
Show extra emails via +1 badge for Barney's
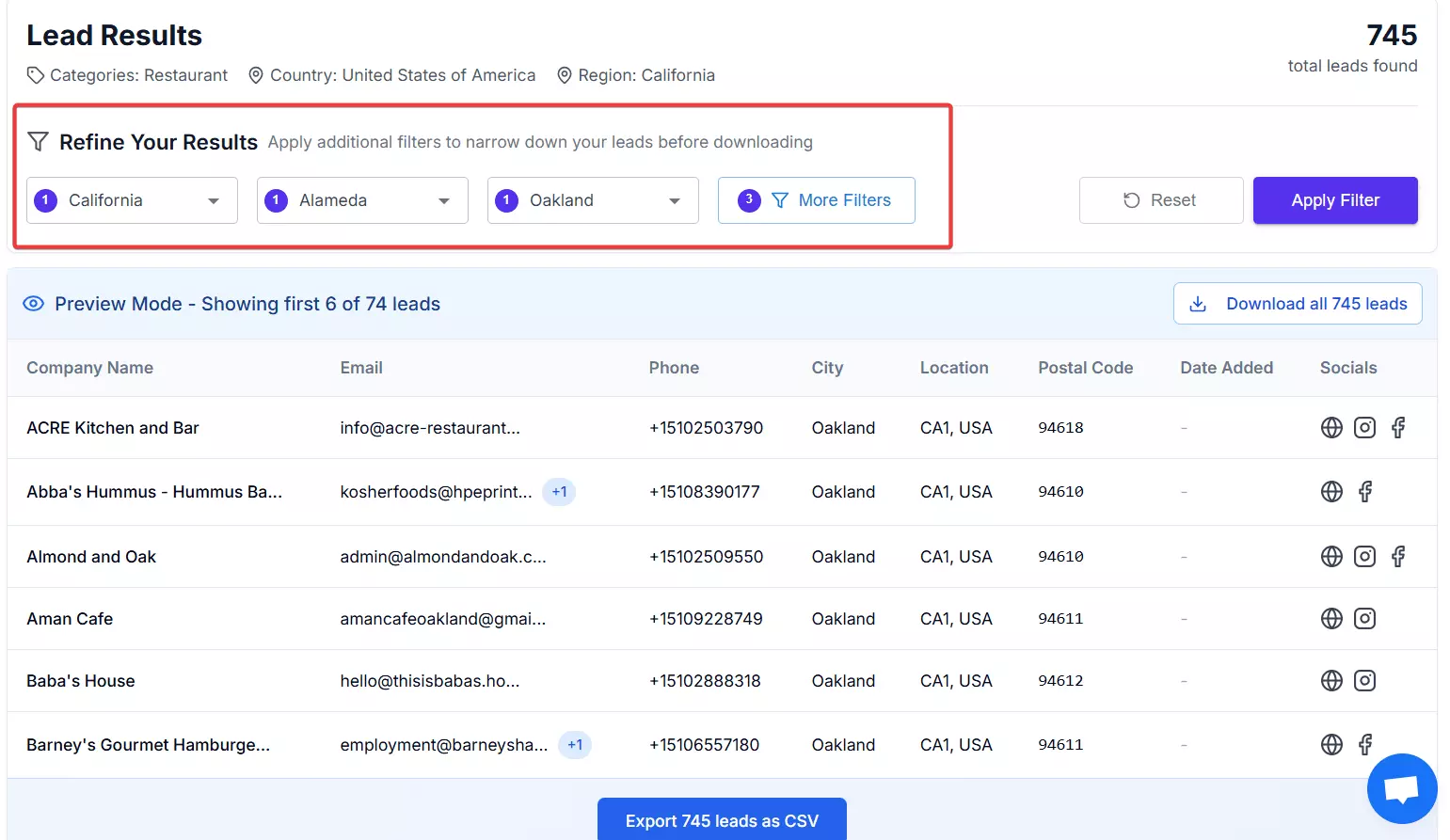coord(575,745)
